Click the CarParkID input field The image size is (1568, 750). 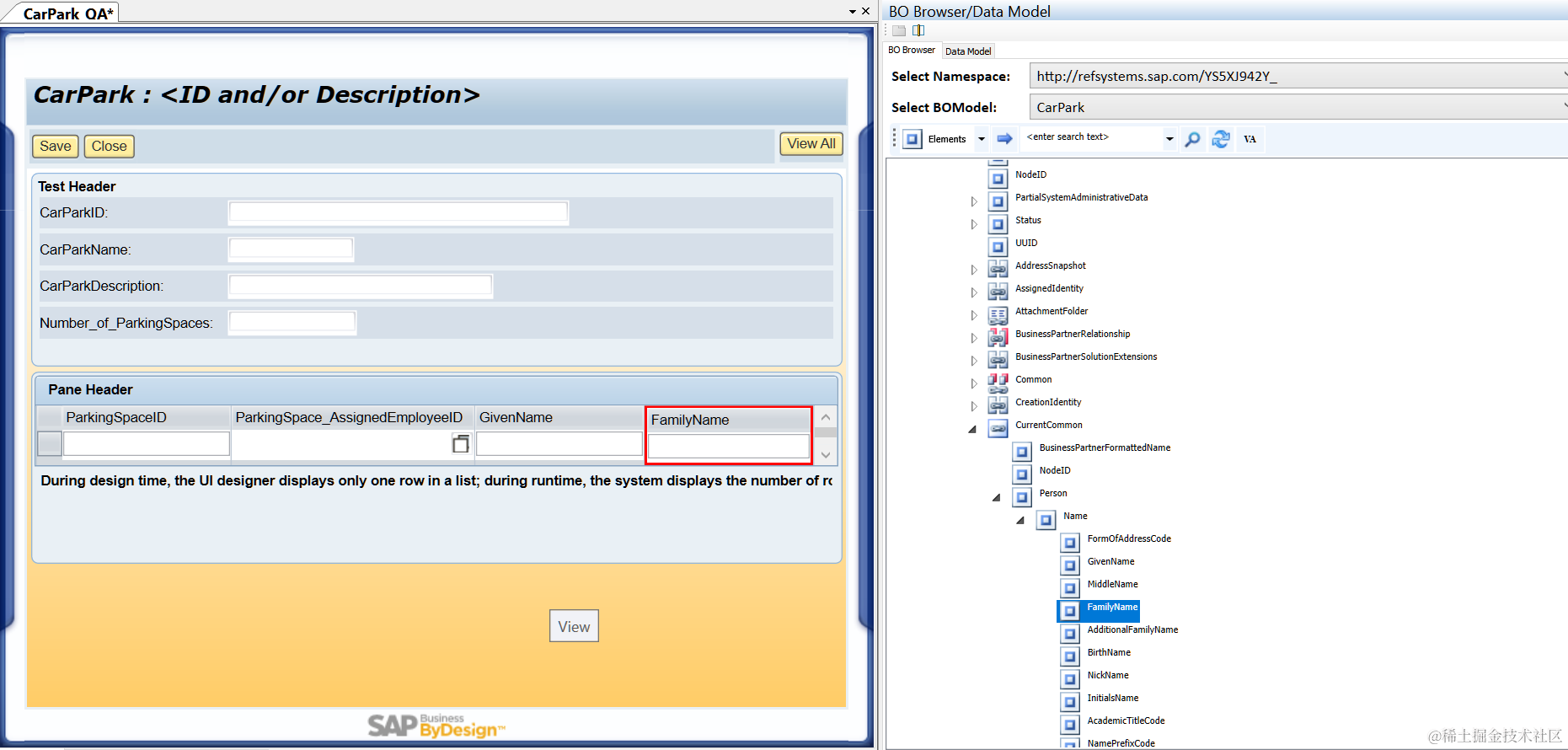click(399, 212)
